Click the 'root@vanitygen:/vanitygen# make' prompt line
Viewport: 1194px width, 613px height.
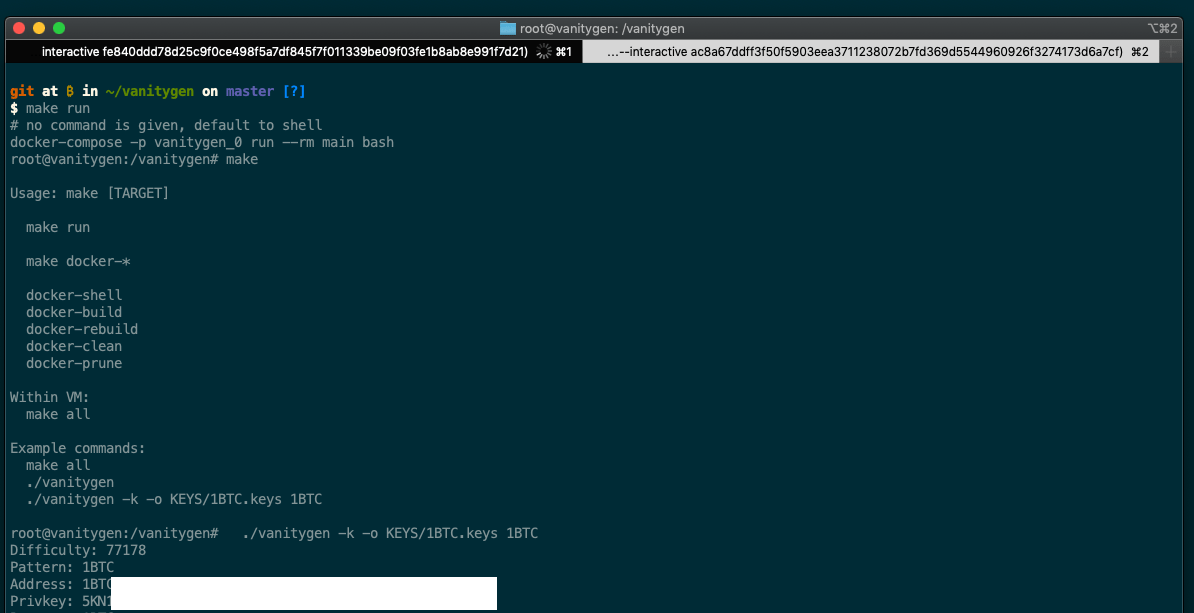pyautogui.click(x=134, y=159)
